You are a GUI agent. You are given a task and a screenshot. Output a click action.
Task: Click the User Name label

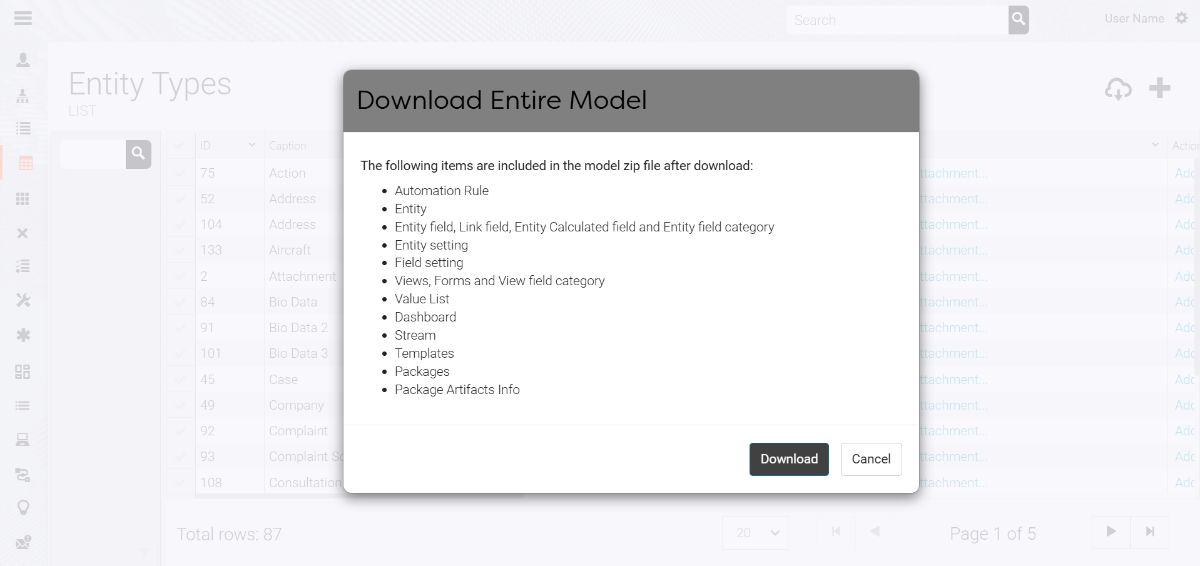pyautogui.click(x=1134, y=19)
